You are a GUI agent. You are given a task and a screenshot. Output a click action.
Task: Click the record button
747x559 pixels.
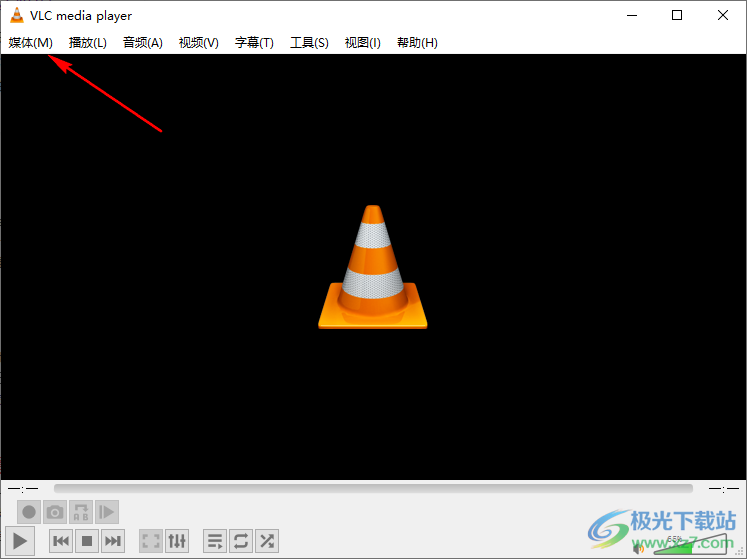pyautogui.click(x=29, y=512)
